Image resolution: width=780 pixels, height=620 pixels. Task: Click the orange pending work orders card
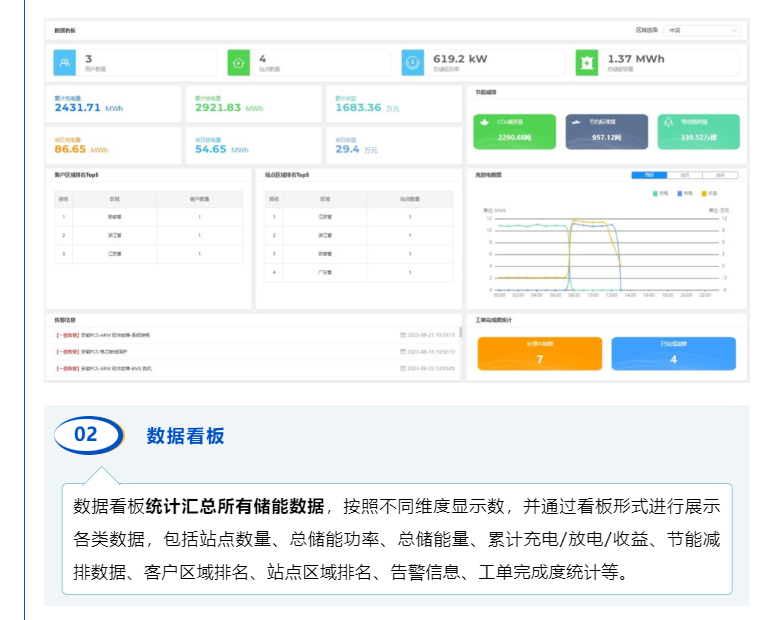pos(540,353)
